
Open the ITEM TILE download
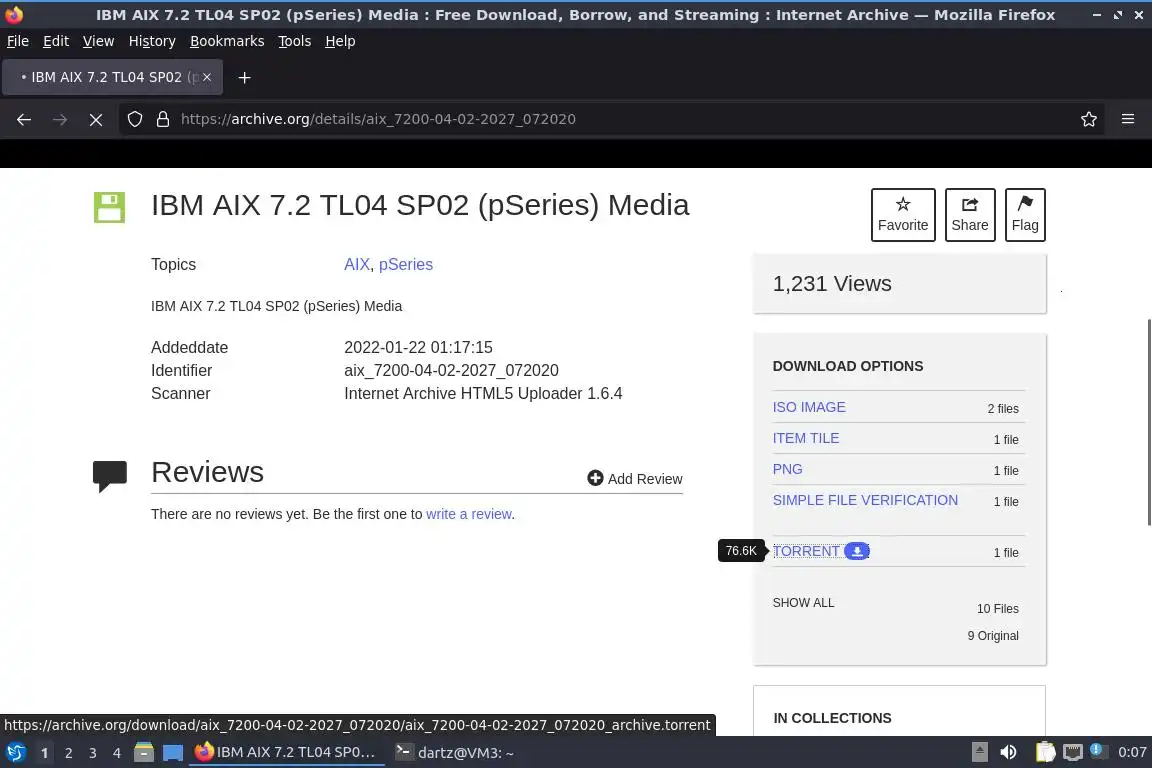point(806,438)
